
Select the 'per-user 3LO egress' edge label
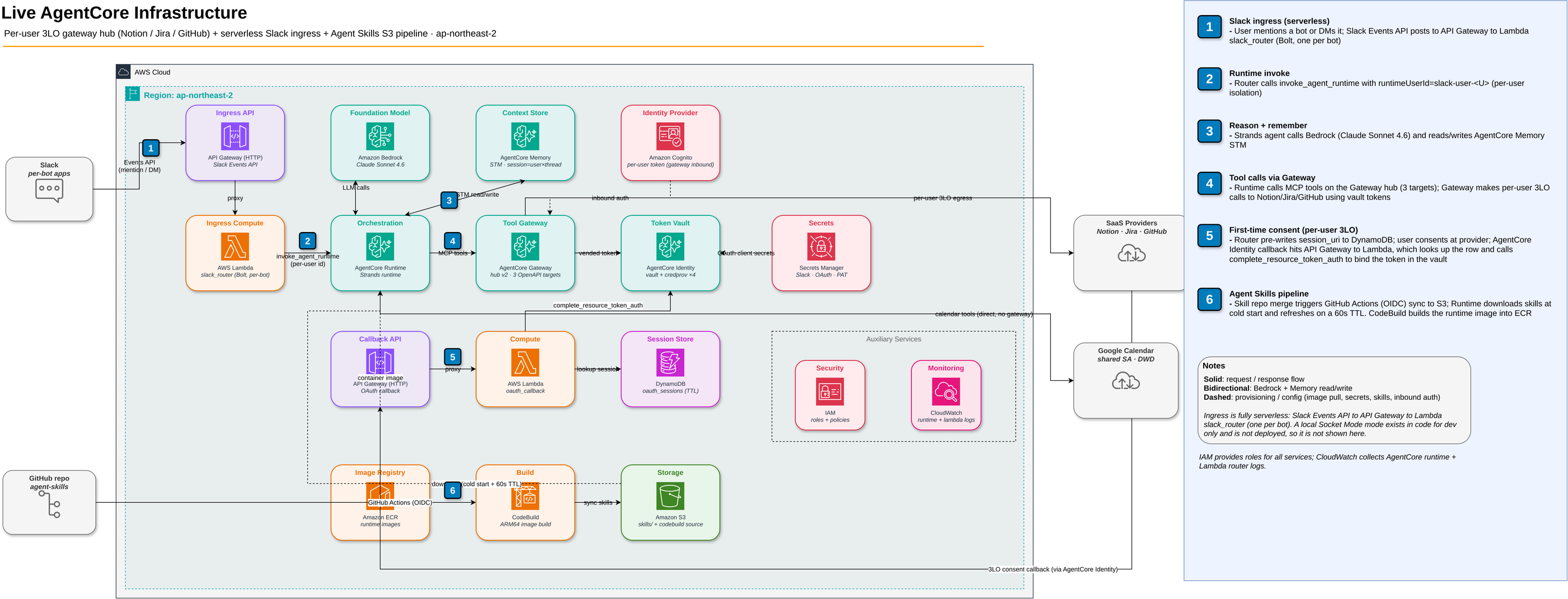pyautogui.click(x=942, y=197)
